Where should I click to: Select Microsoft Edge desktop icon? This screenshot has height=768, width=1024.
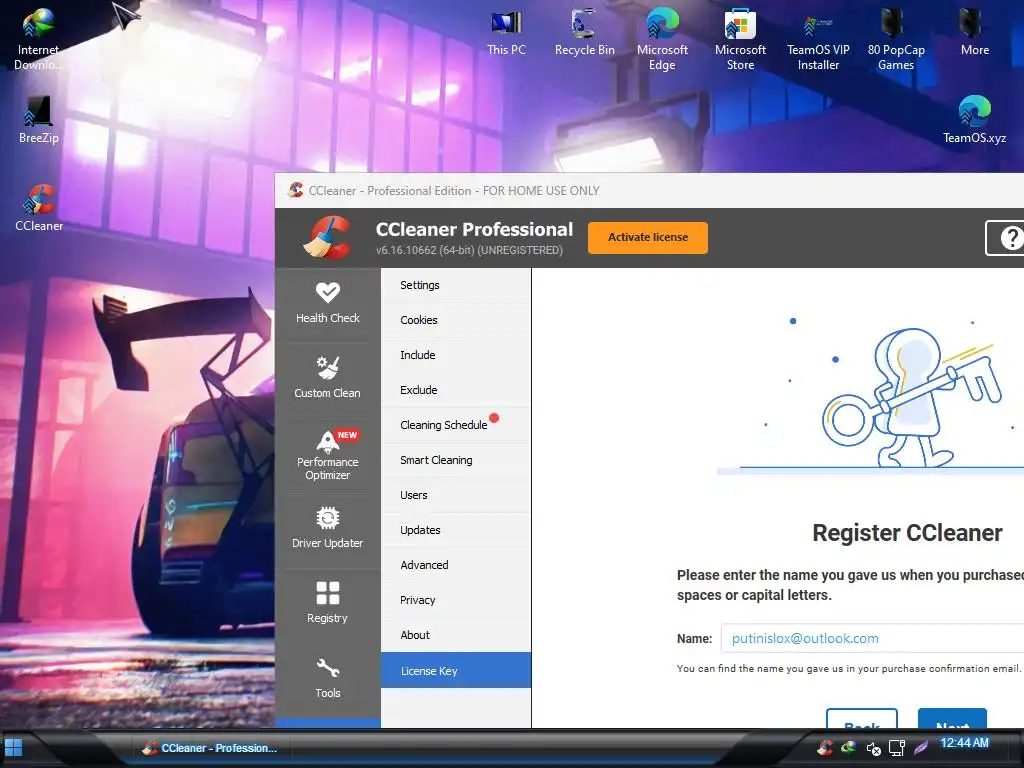(x=662, y=39)
